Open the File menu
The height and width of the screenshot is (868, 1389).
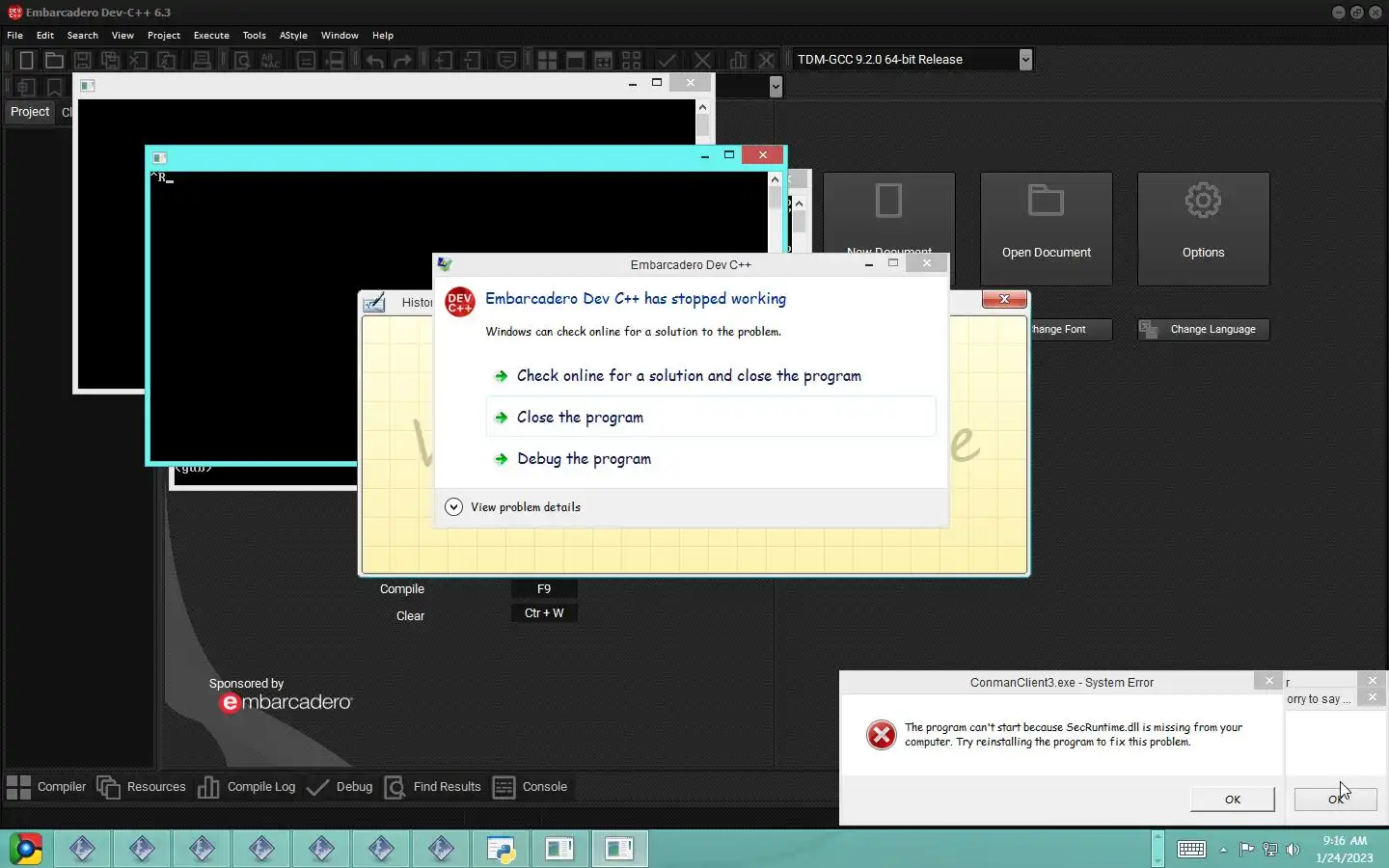coord(15,36)
